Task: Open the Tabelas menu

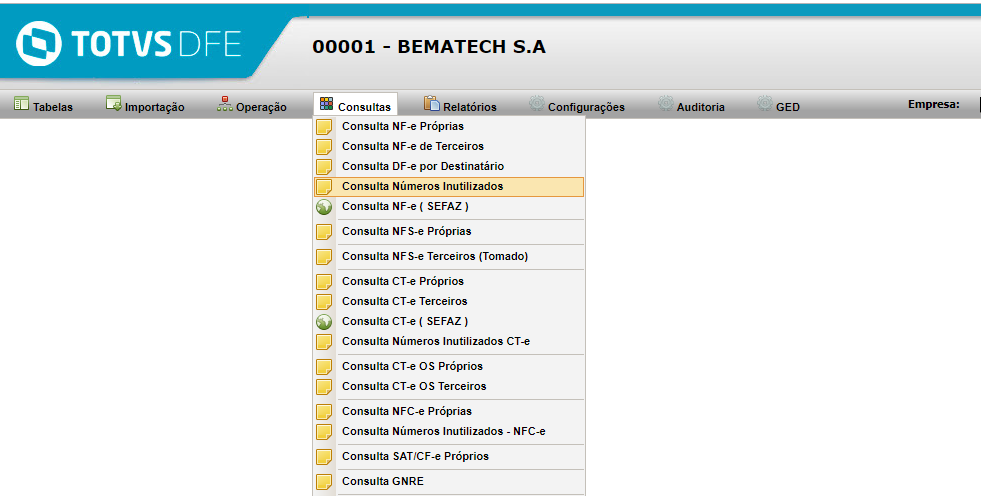Action: coord(43,104)
